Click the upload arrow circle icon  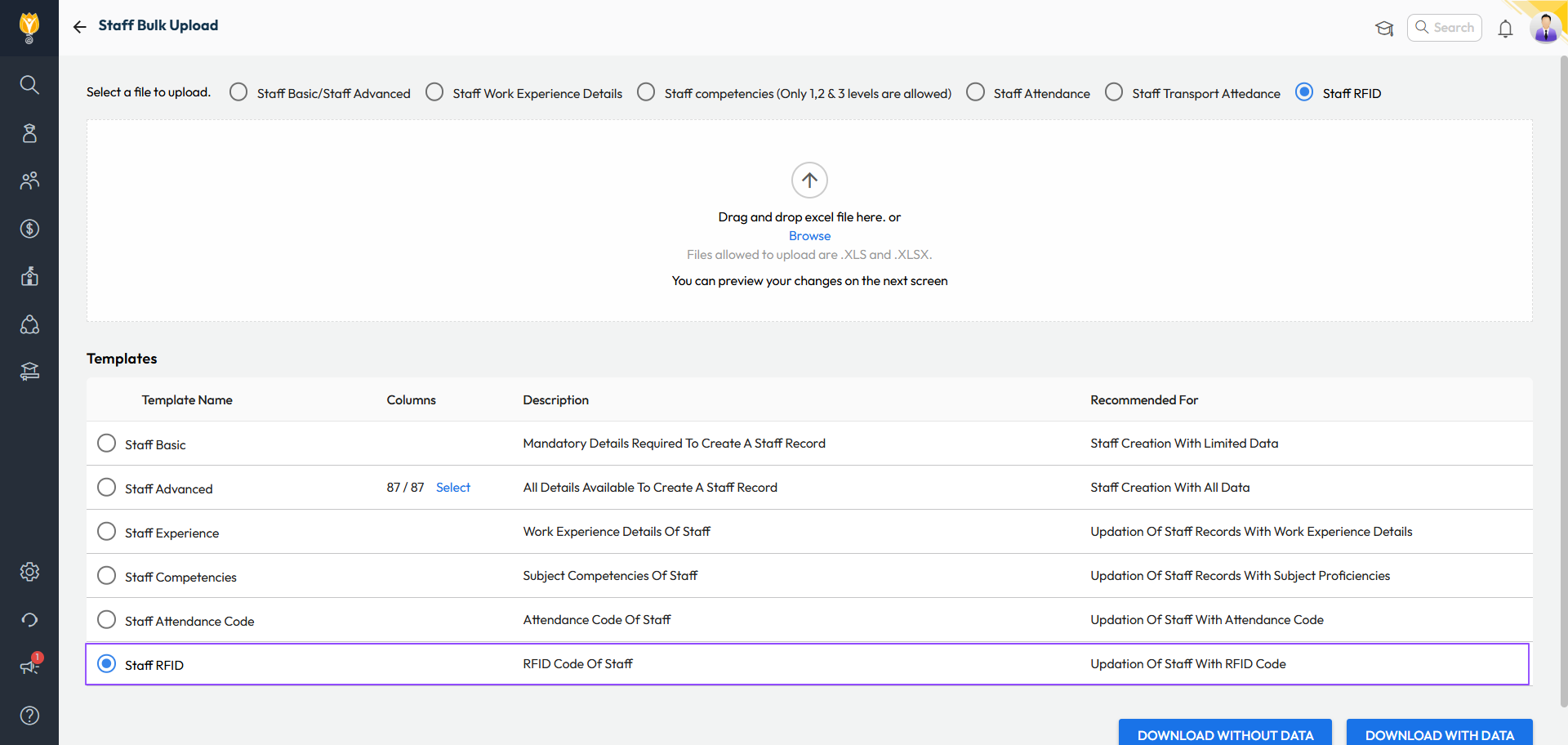809,180
